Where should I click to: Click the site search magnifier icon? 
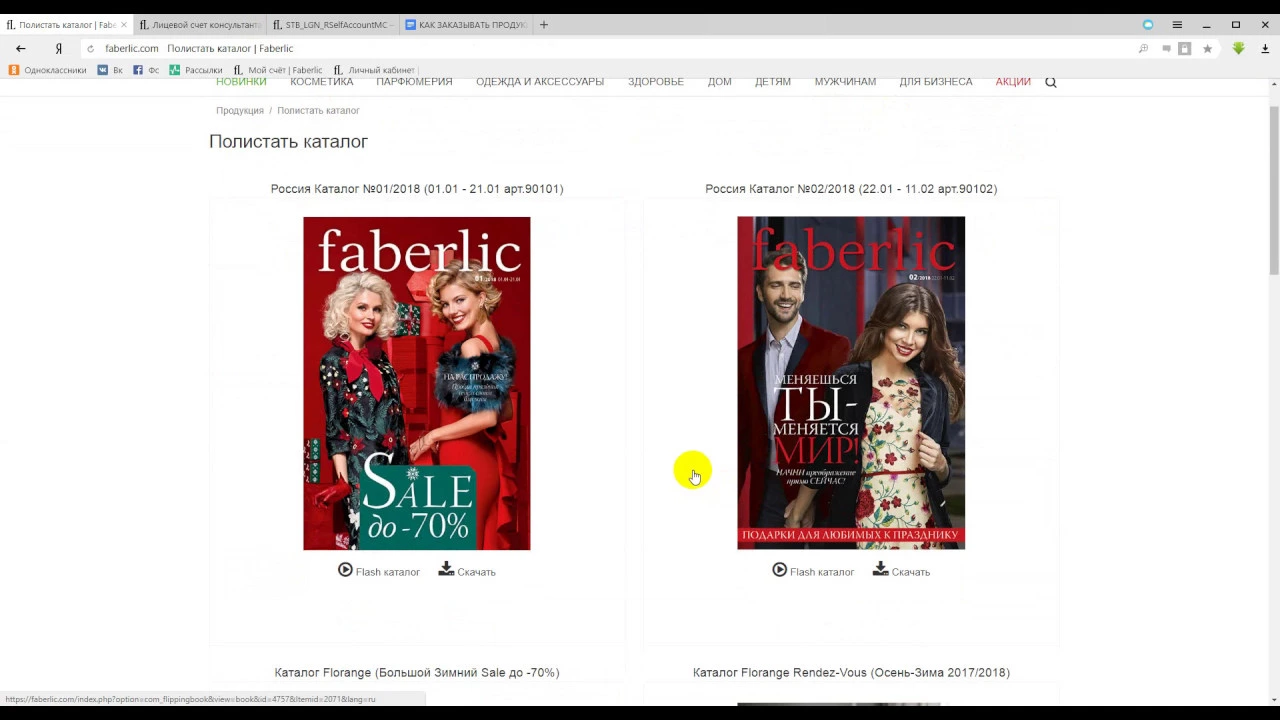pyautogui.click(x=1051, y=82)
